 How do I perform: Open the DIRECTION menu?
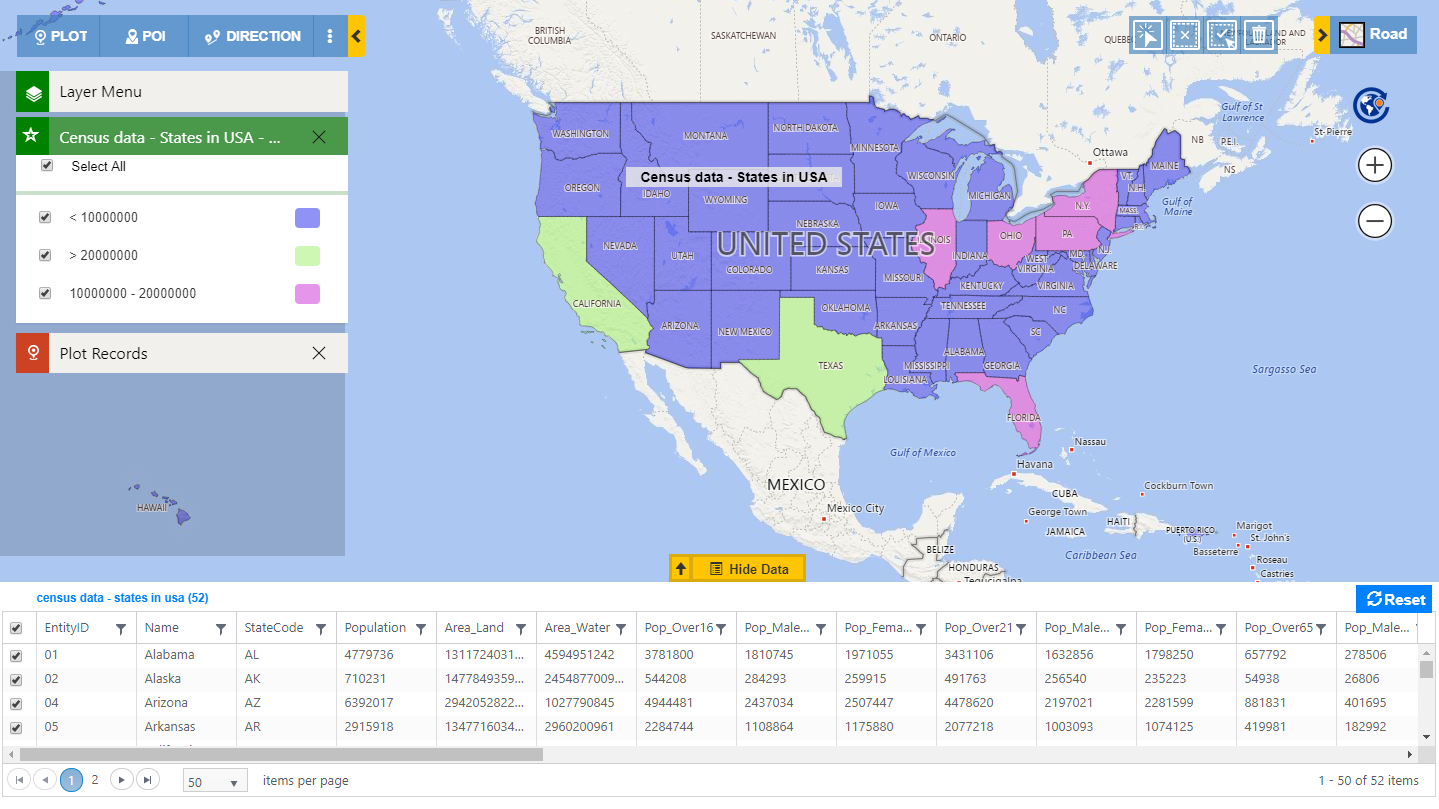pos(252,36)
